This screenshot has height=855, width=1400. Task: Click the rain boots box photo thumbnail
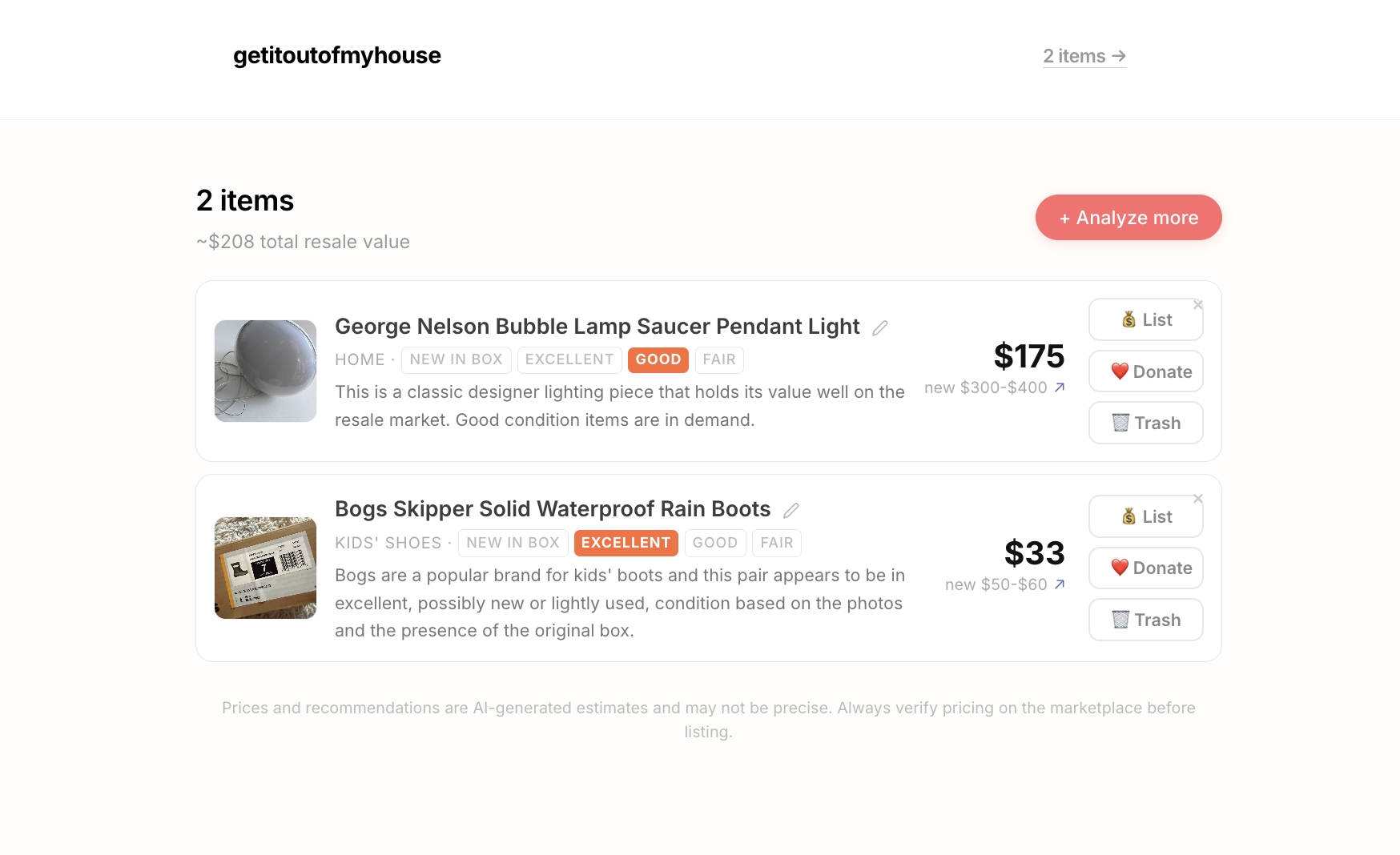click(265, 567)
